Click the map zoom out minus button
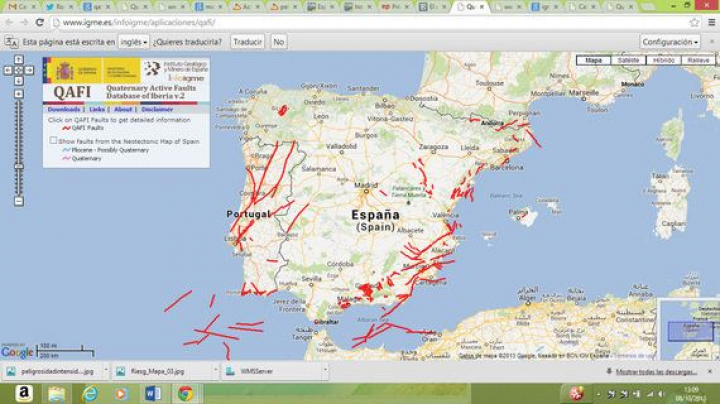The image size is (720, 404). [18, 201]
